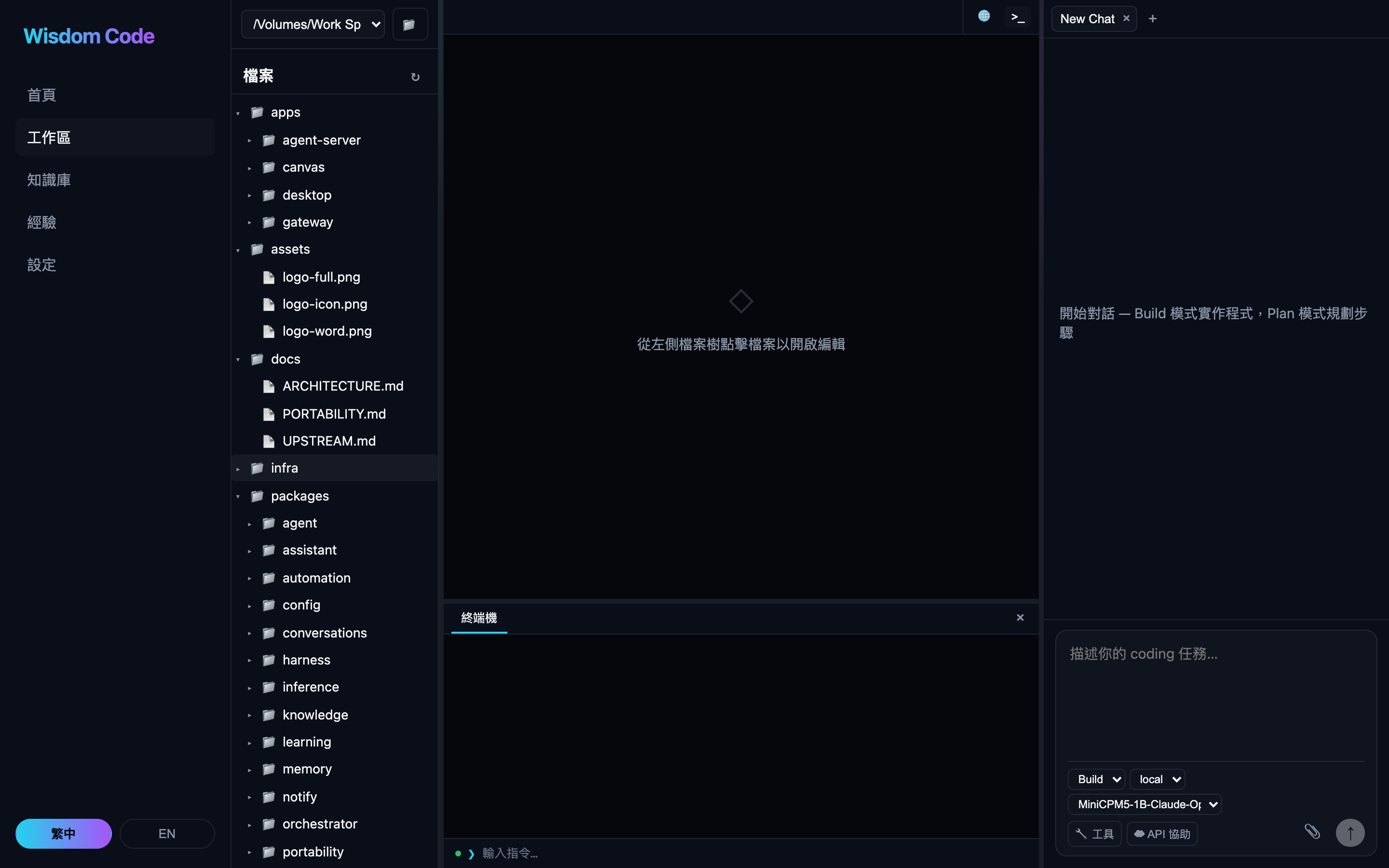Image resolution: width=1389 pixels, height=868 pixels.
Task: Click the refresh files icon
Action: [x=415, y=77]
